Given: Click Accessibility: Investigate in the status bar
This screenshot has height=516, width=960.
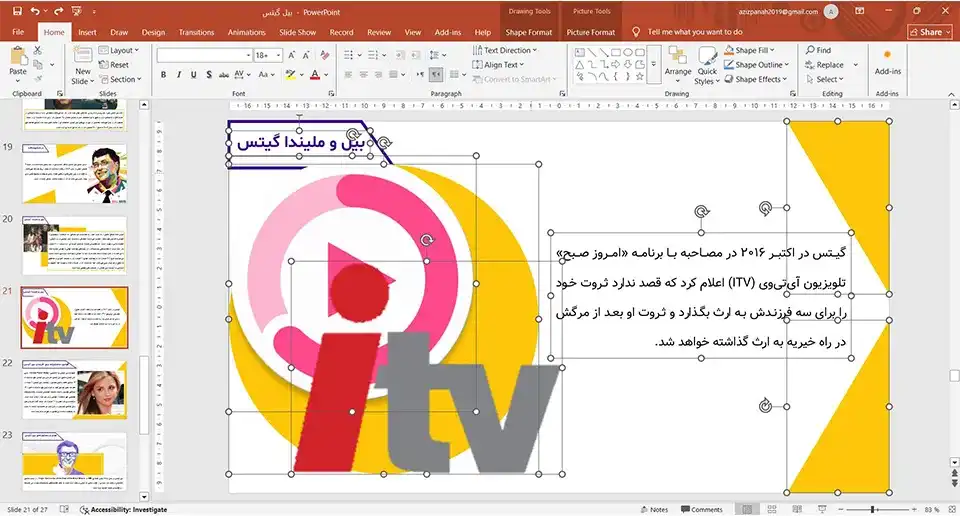Looking at the screenshot, I should (x=124, y=509).
